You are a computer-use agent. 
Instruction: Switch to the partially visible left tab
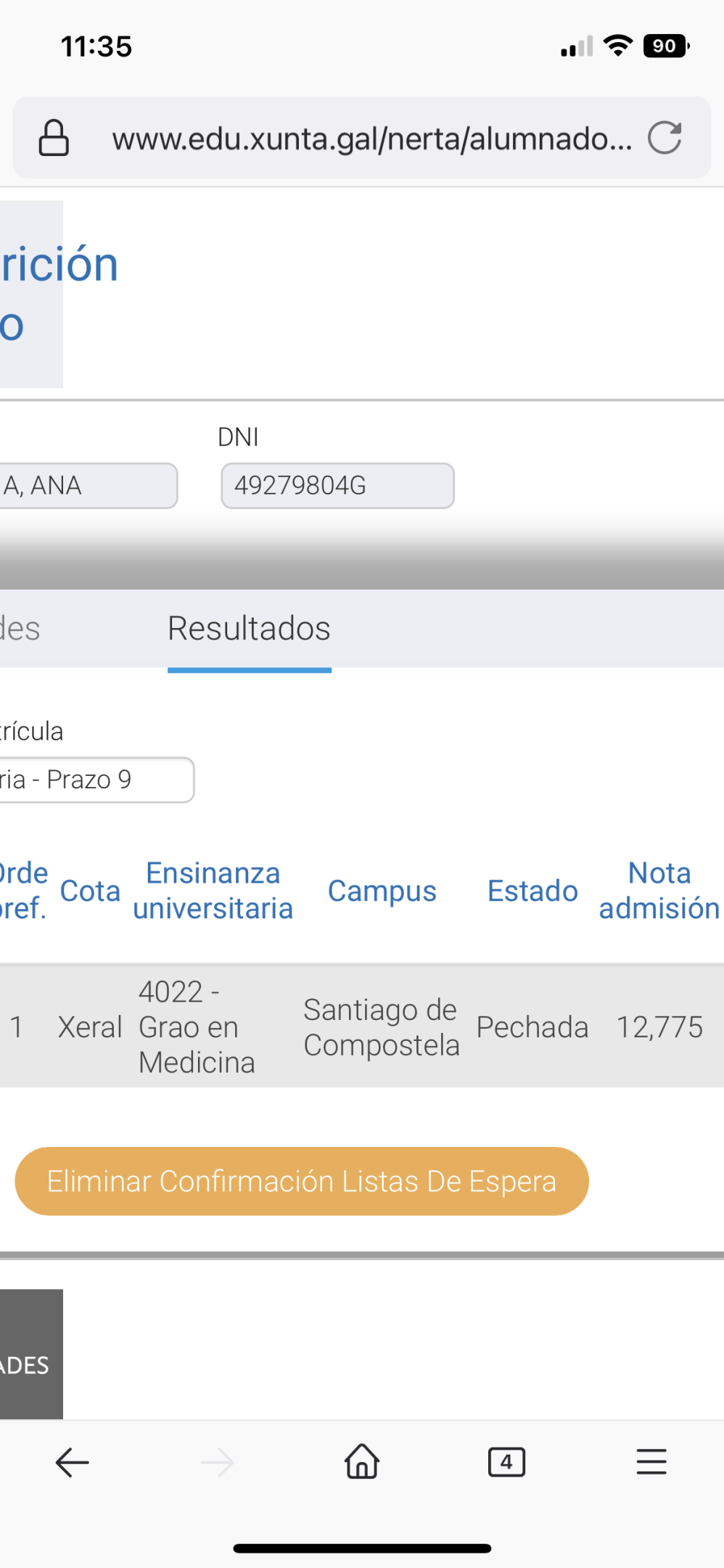(x=20, y=629)
